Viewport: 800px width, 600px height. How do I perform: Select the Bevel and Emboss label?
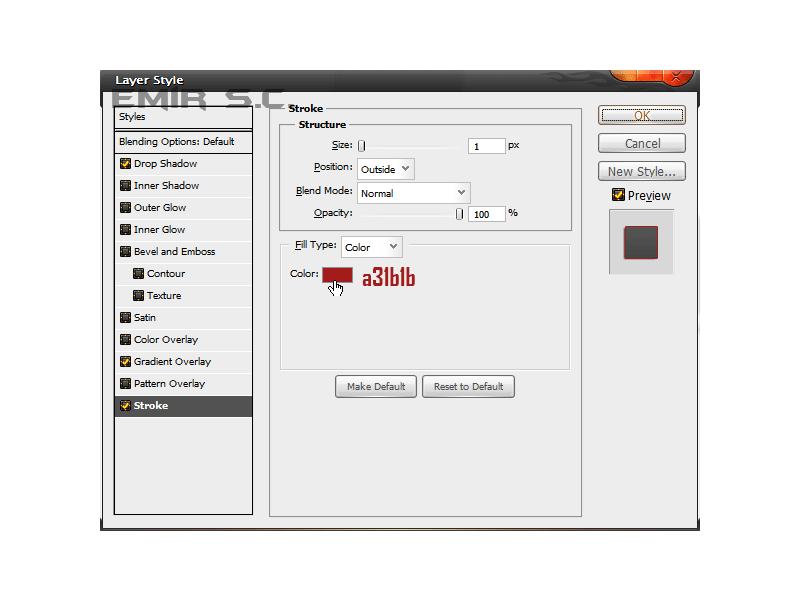174,252
